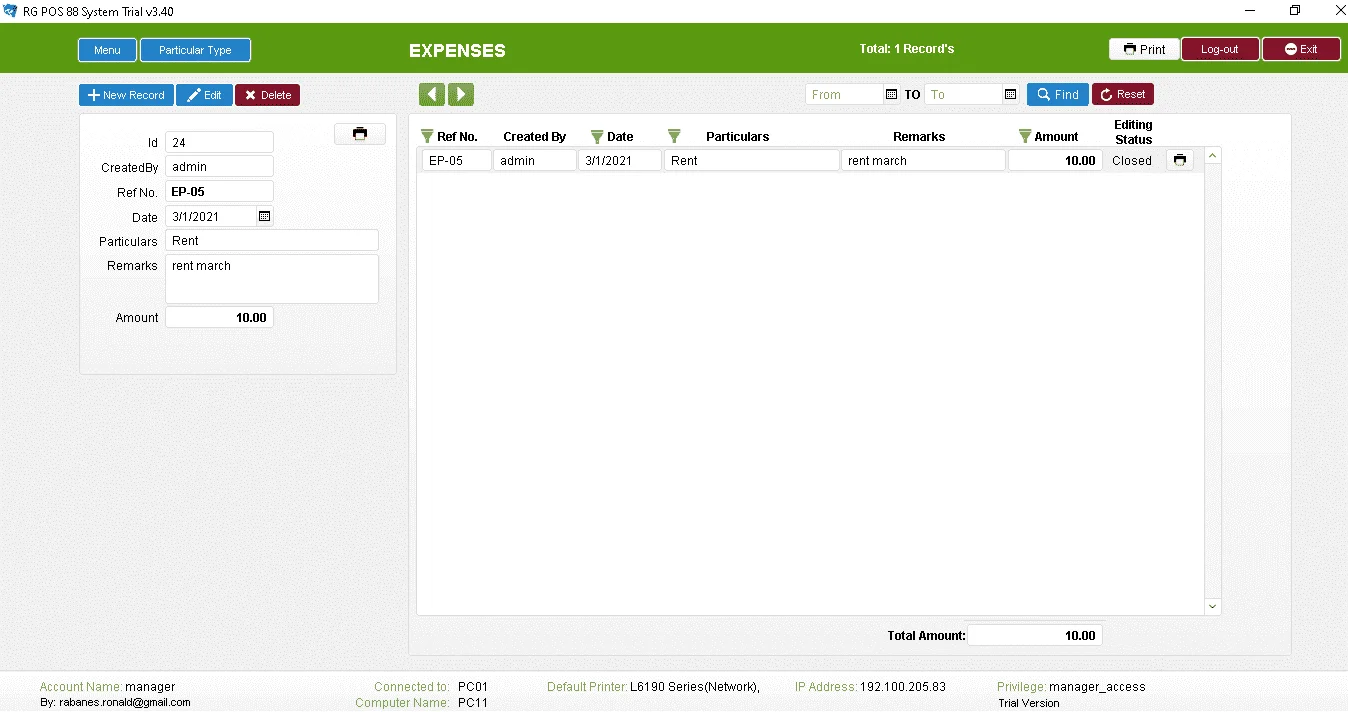Click the Editing Status column header

tap(1134, 132)
